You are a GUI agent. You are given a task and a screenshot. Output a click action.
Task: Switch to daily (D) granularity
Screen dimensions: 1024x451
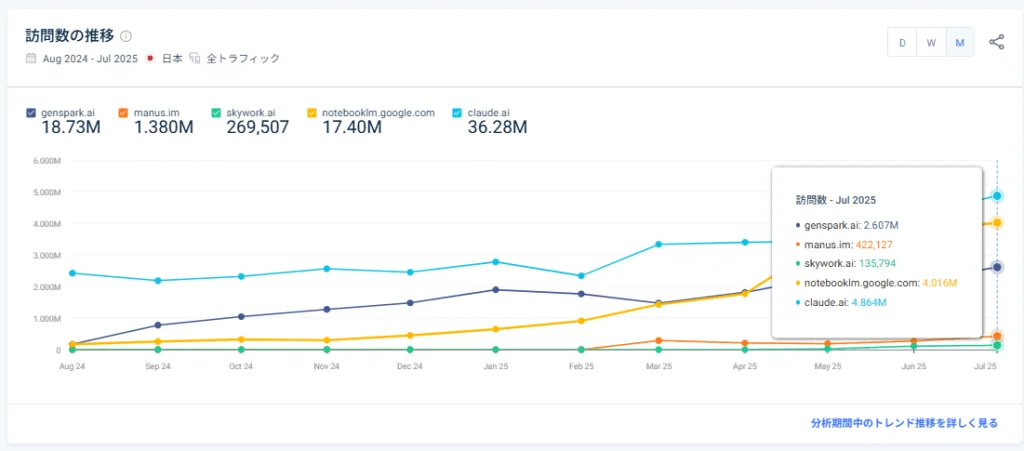[903, 42]
